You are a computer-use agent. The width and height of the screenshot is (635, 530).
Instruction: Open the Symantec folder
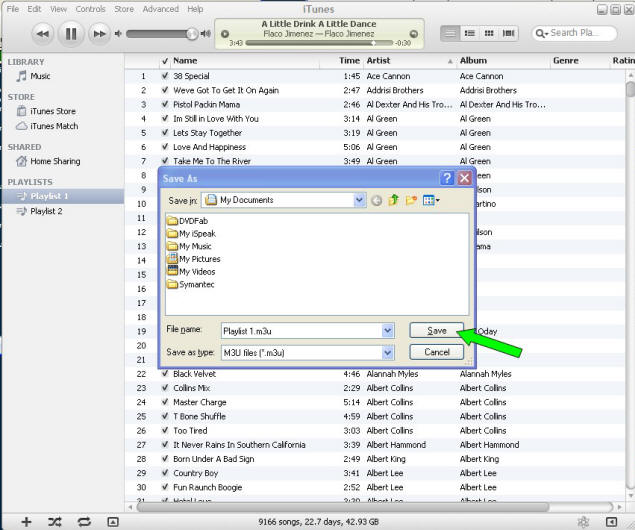(x=191, y=284)
